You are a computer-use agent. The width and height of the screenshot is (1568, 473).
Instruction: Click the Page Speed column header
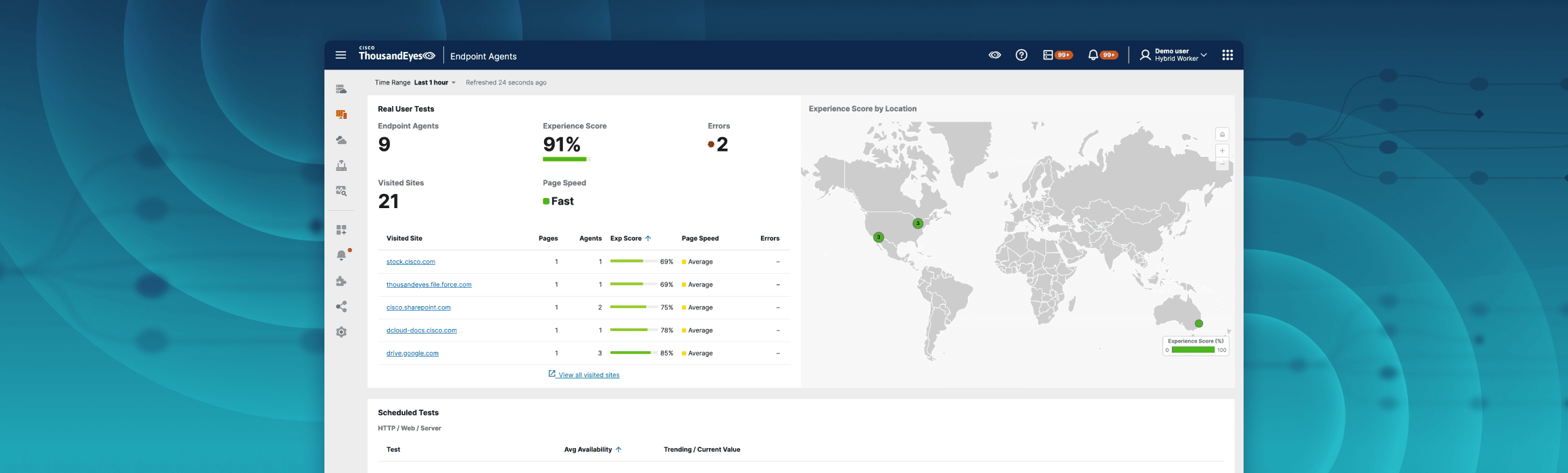[700, 239]
